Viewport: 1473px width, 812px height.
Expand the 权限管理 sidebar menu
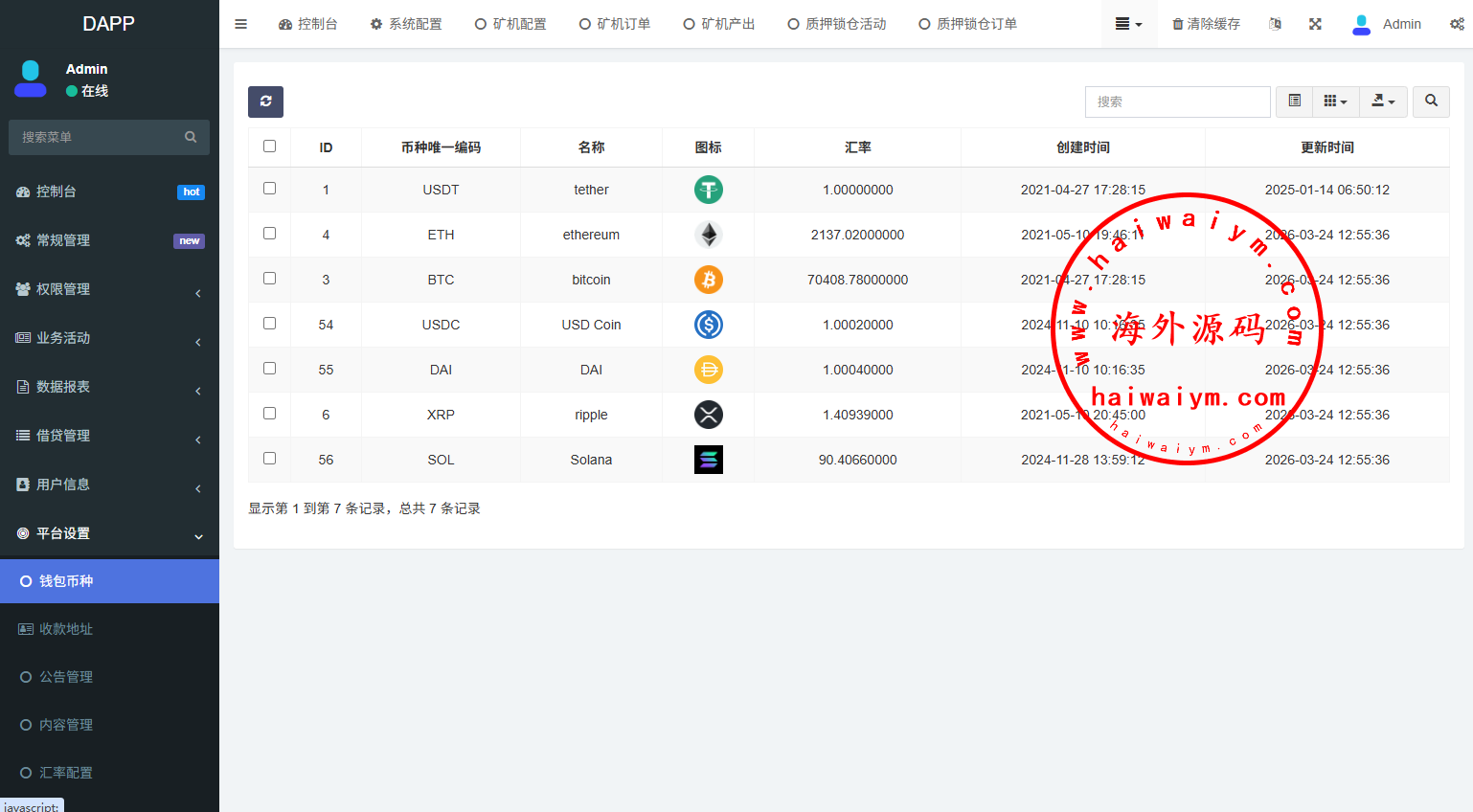109,289
